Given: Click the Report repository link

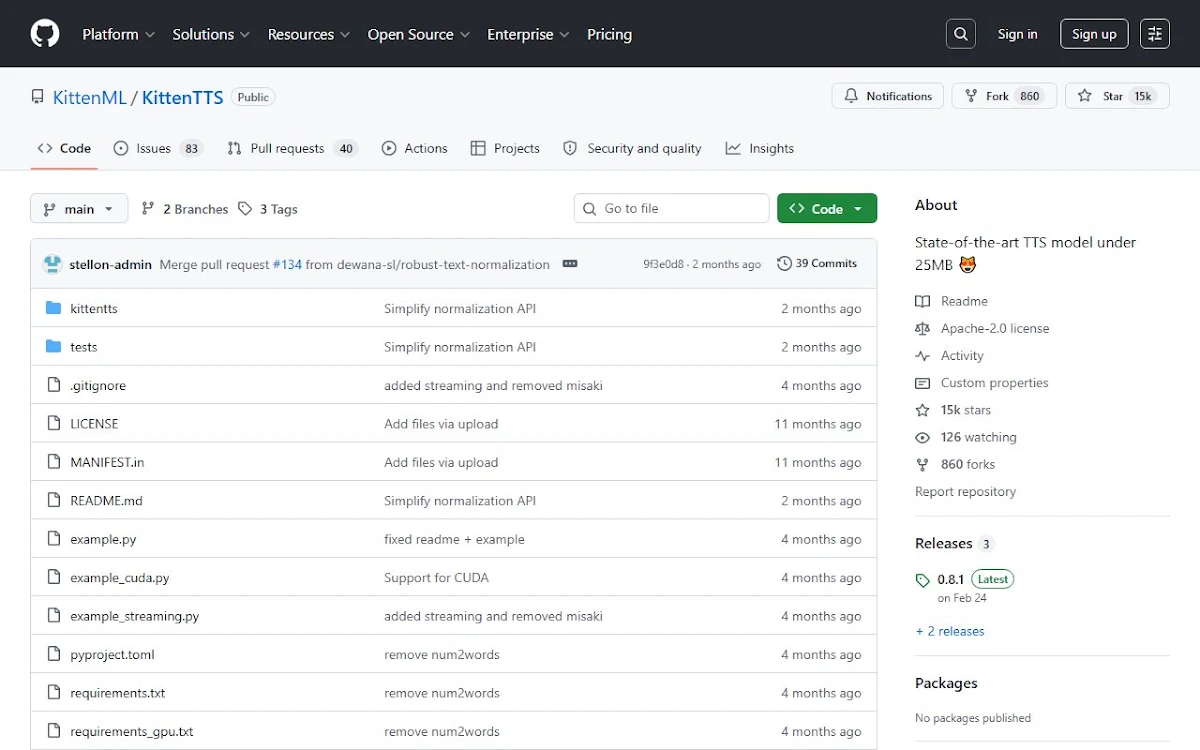Looking at the screenshot, I should coord(965,492).
